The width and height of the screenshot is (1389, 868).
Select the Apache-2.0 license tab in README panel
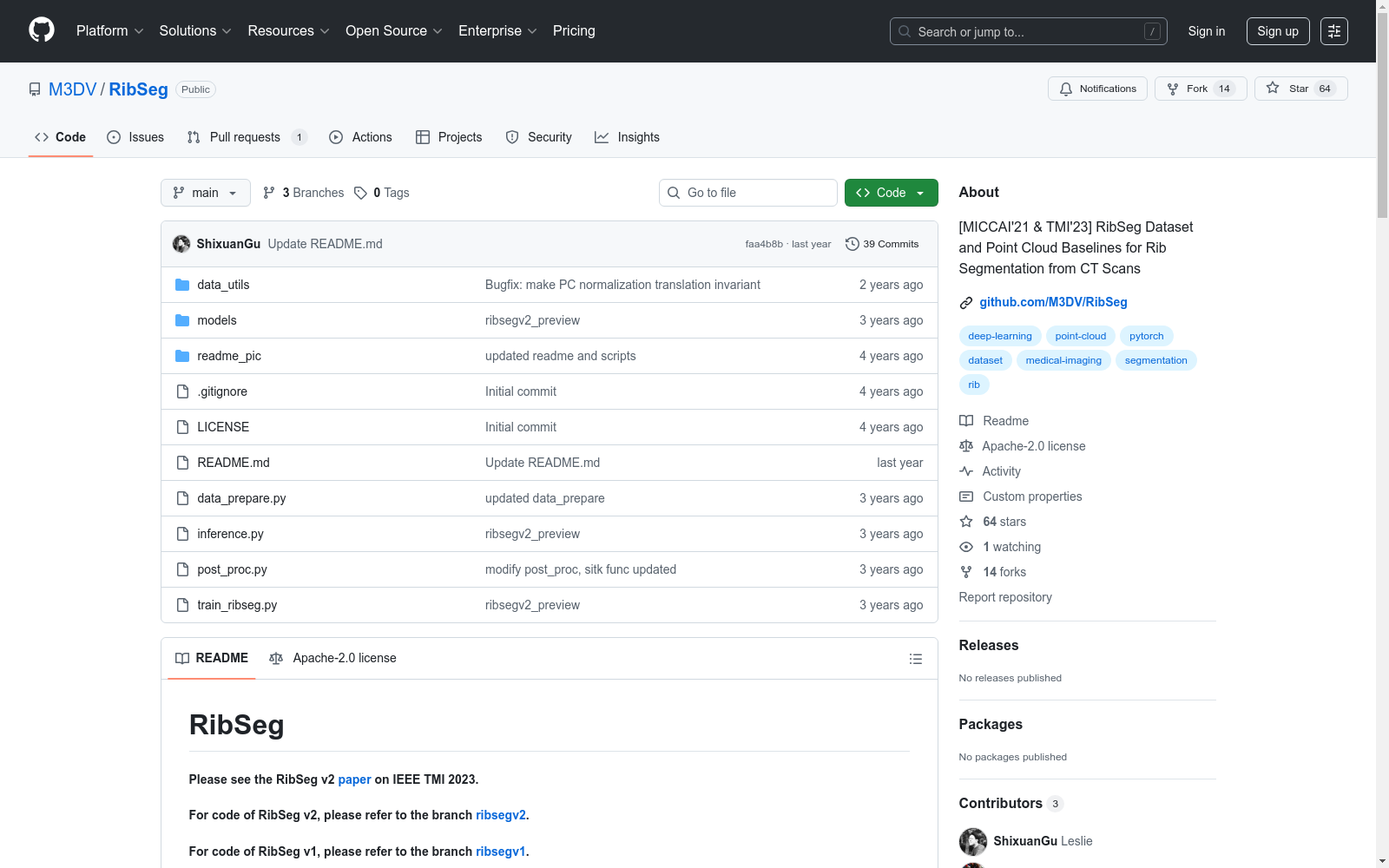pyautogui.click(x=332, y=658)
